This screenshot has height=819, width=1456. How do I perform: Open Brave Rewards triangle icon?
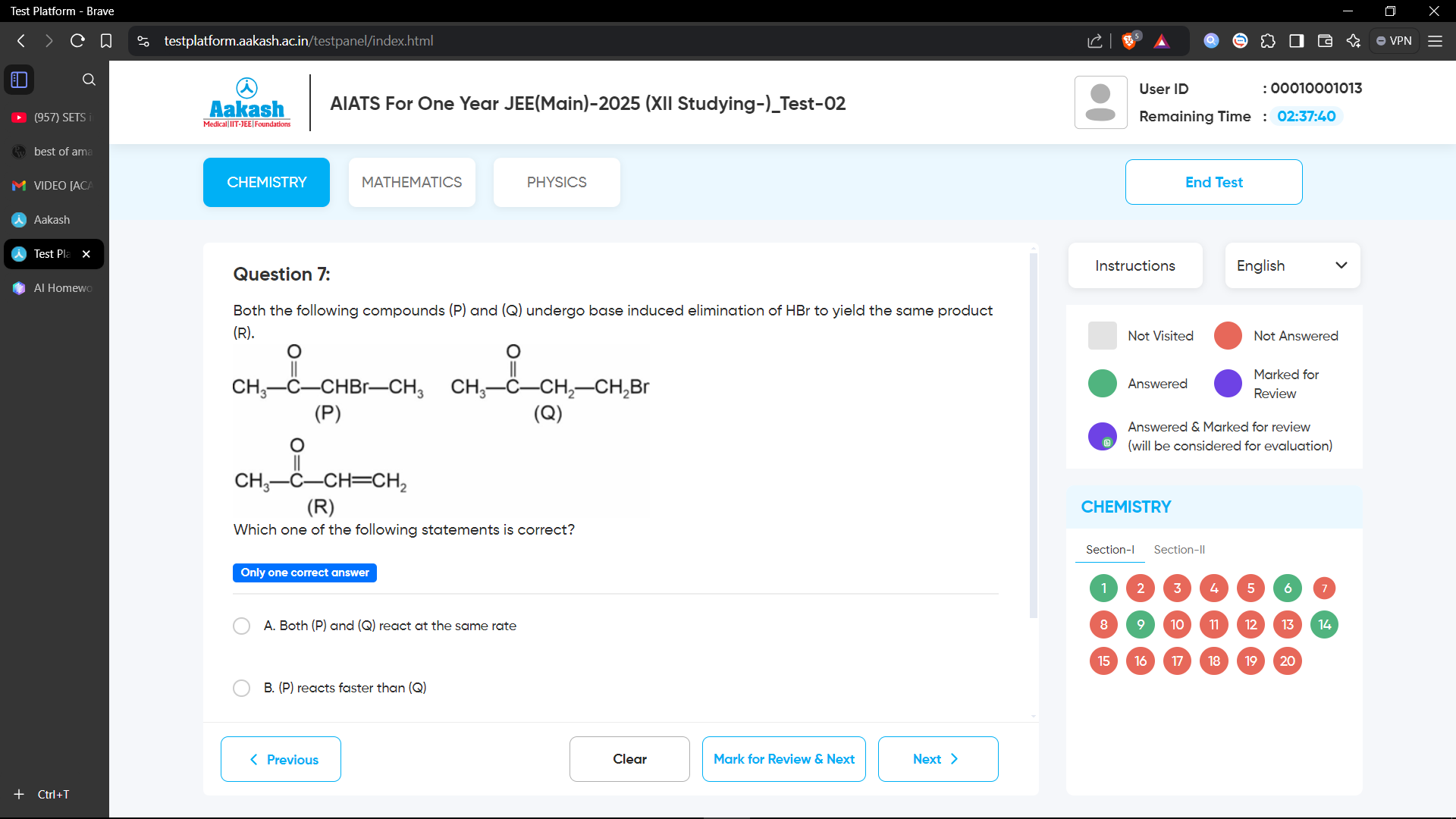pyautogui.click(x=1162, y=41)
